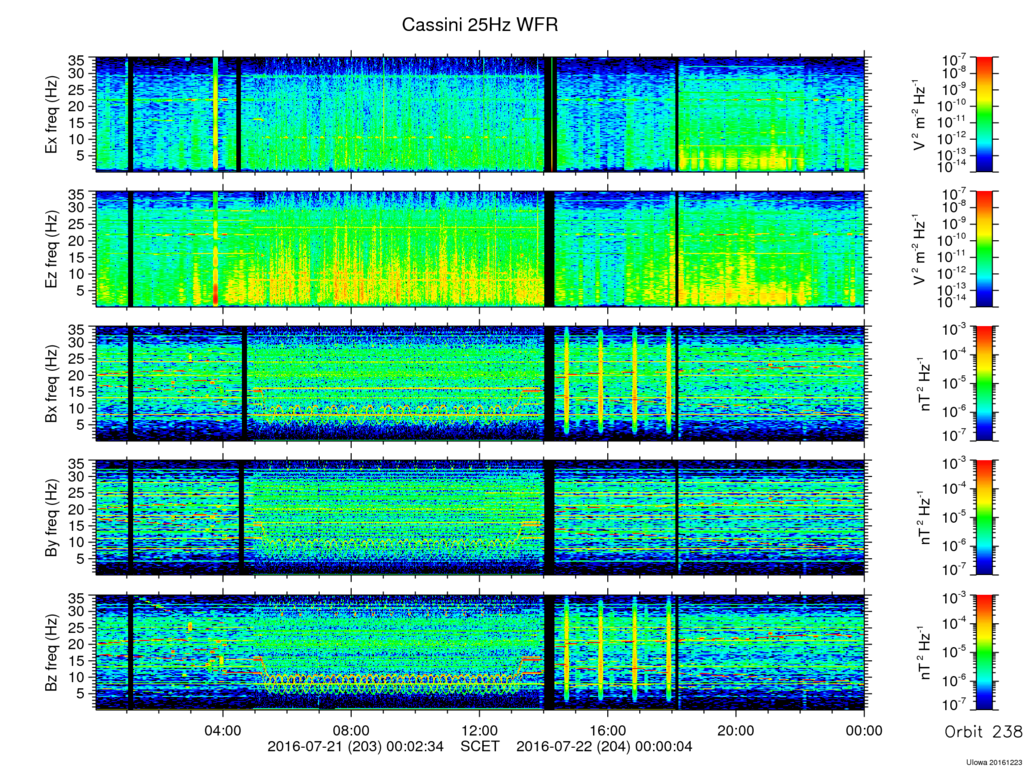Select the 'Bz freq (Hz)' axis label
Viewport: 1024px width, 767px height.
point(51,652)
